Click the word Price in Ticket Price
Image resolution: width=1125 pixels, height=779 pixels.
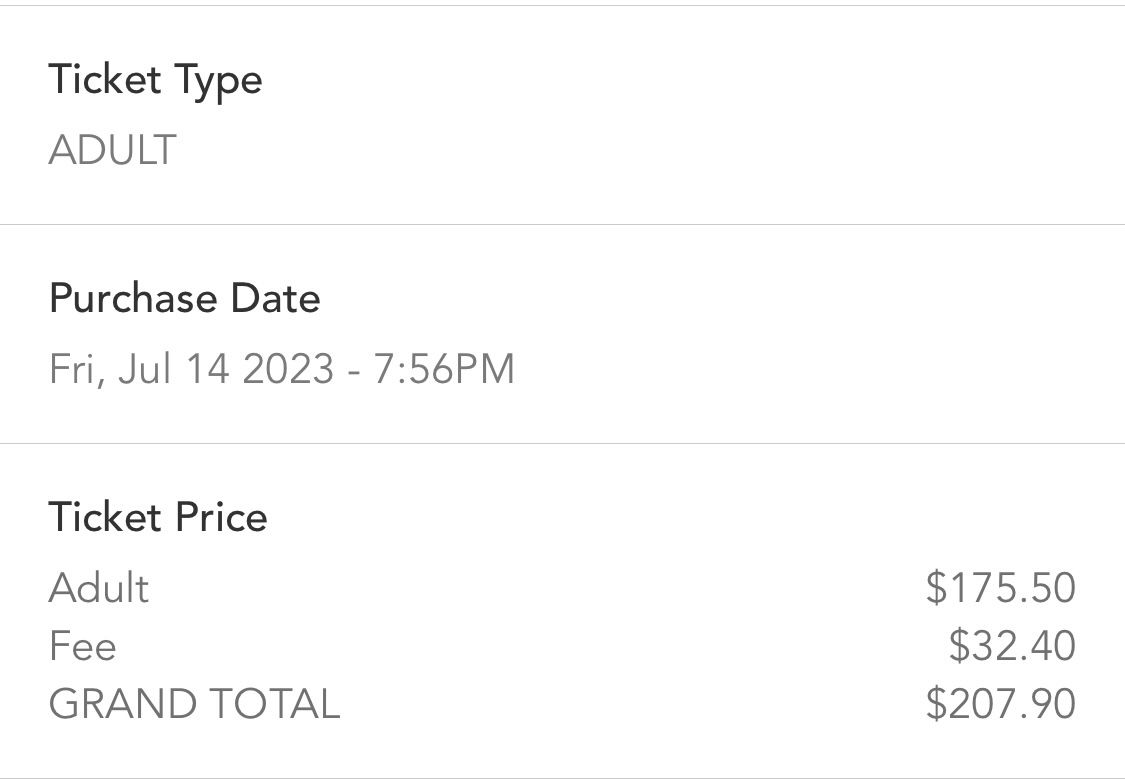(x=221, y=517)
